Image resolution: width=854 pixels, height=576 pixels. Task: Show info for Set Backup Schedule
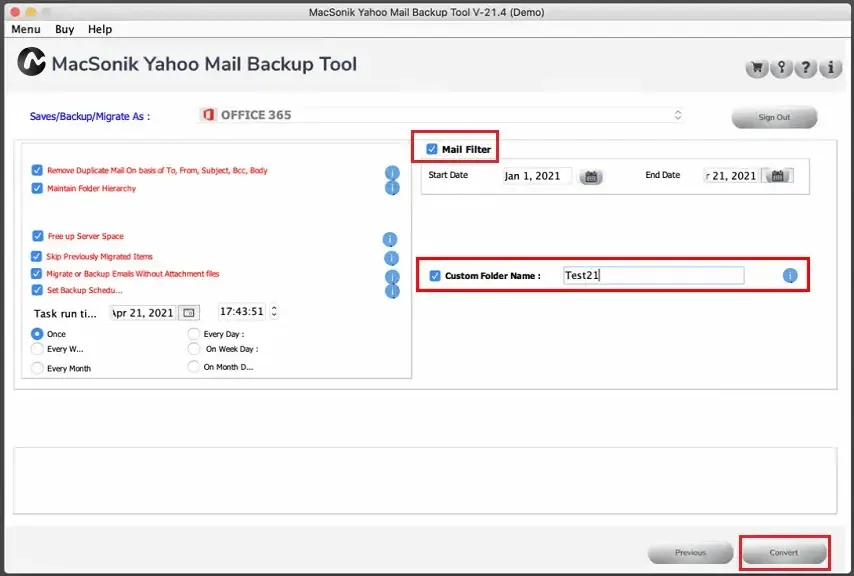click(392, 291)
